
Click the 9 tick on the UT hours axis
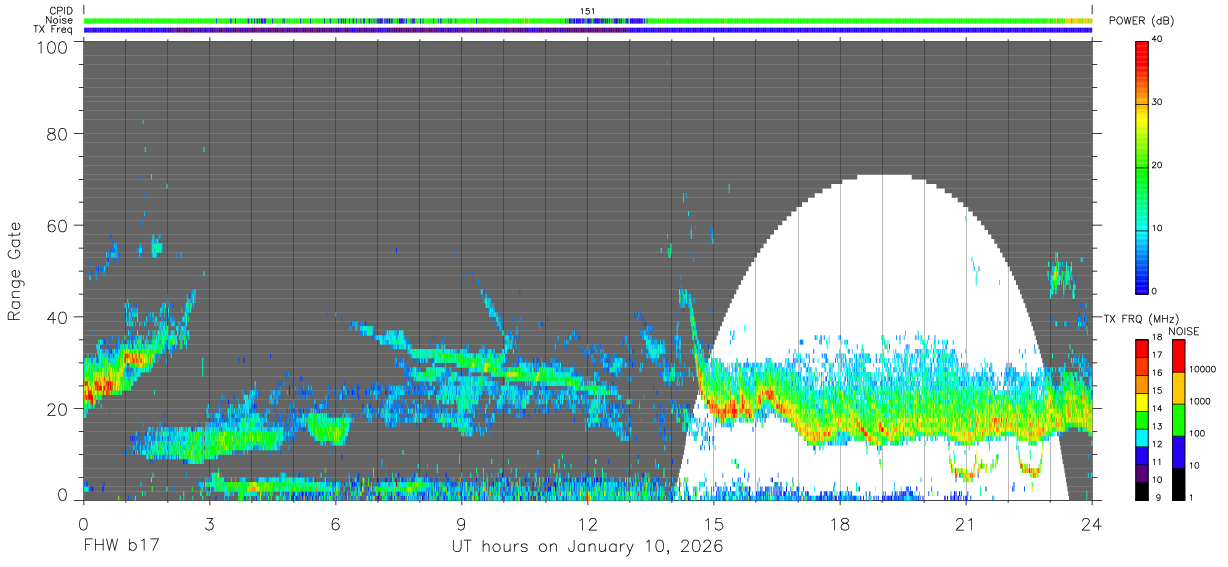(461, 523)
